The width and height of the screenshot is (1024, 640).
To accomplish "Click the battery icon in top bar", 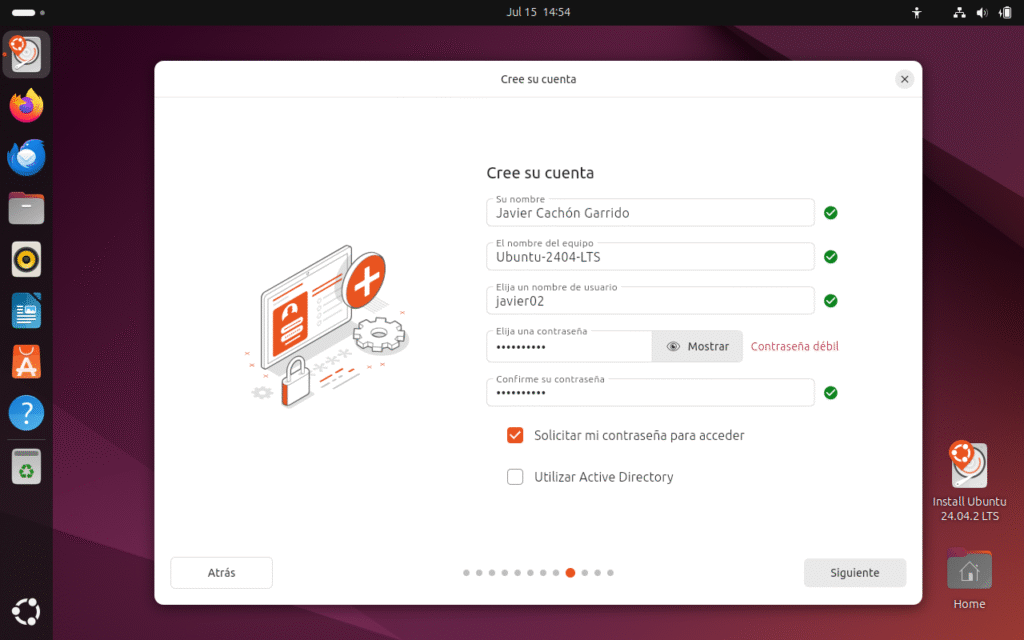I will click(x=1005, y=12).
